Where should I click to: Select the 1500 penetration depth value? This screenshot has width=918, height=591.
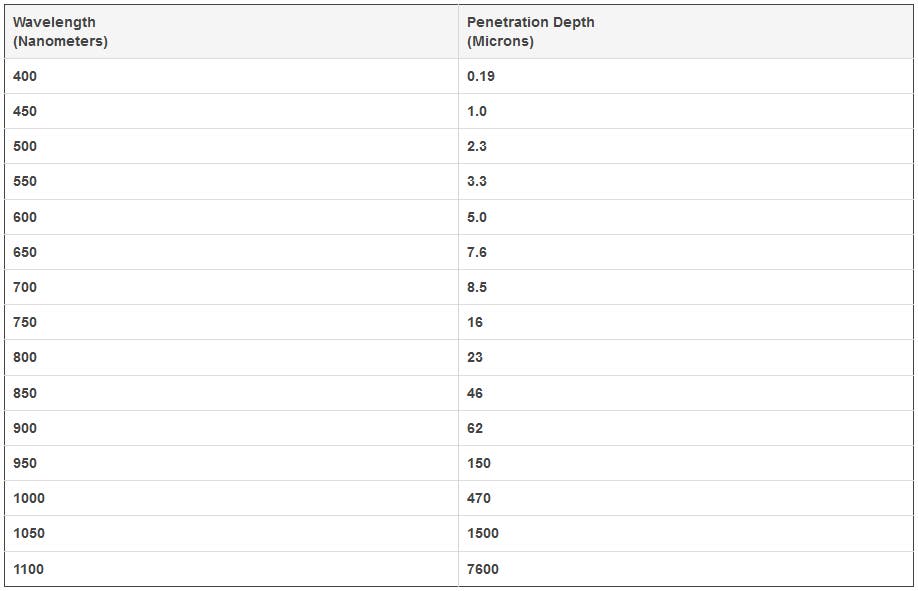[x=483, y=533]
